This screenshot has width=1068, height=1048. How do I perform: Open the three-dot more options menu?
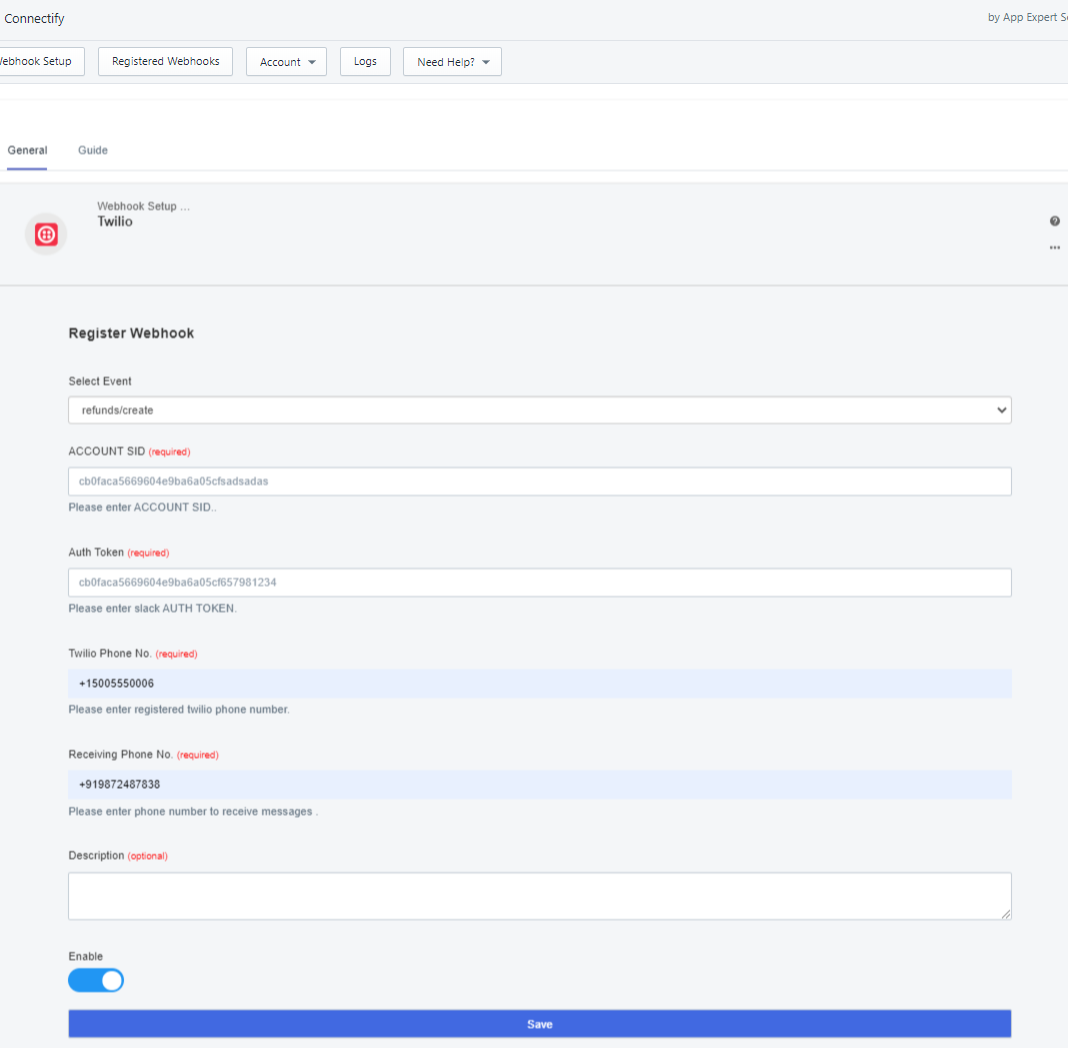(1054, 247)
